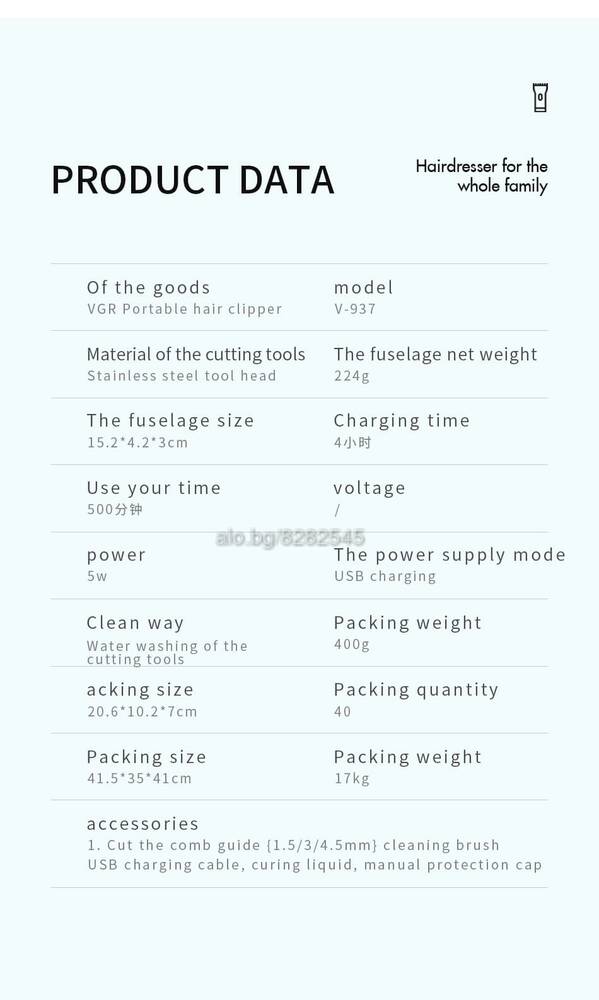The width and height of the screenshot is (599, 1000).
Task: Click the fuselage net weight 224g value
Action: (351, 376)
